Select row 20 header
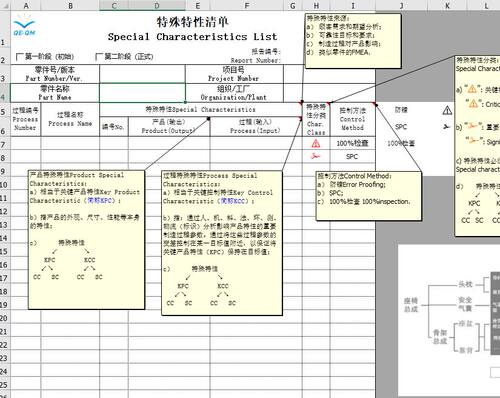The image size is (500, 398). (4, 317)
